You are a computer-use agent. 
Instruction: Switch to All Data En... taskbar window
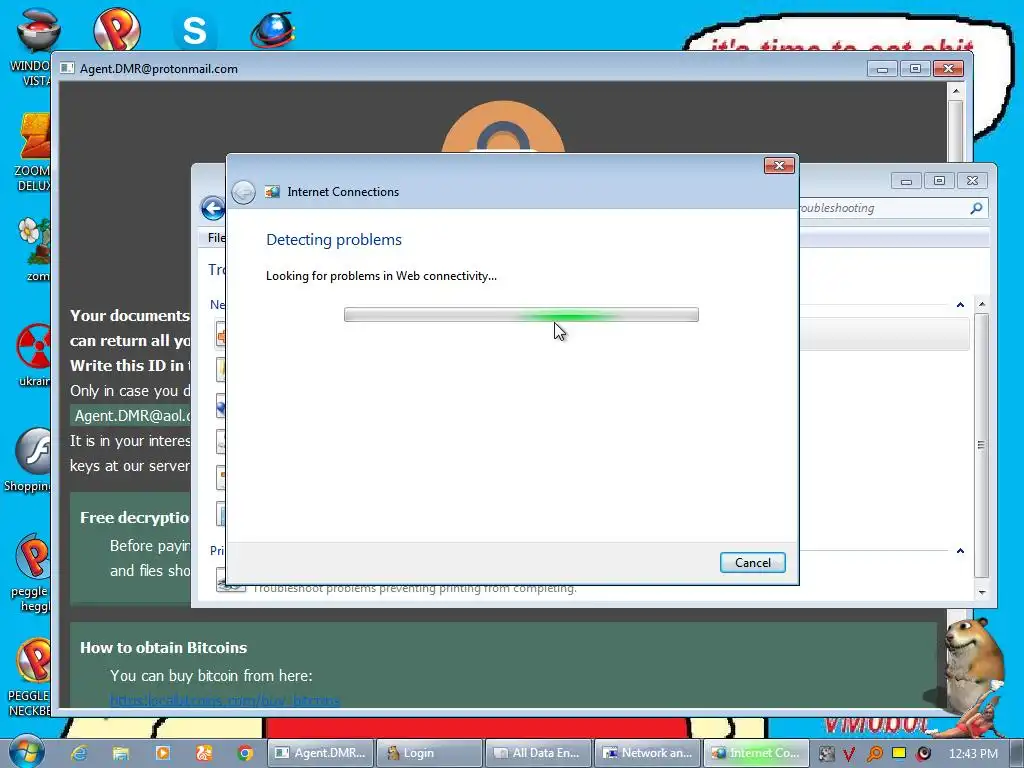(x=538, y=753)
